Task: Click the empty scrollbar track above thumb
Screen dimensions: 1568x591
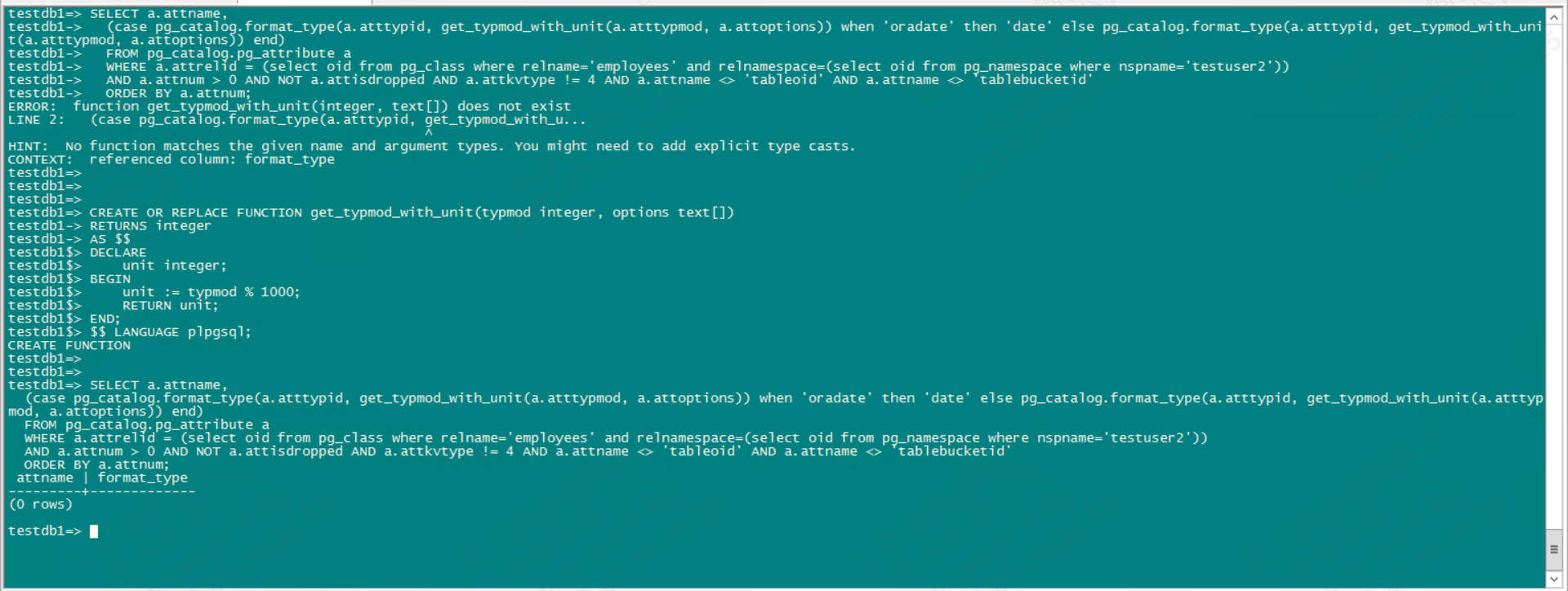Action: pyautogui.click(x=1554, y=278)
